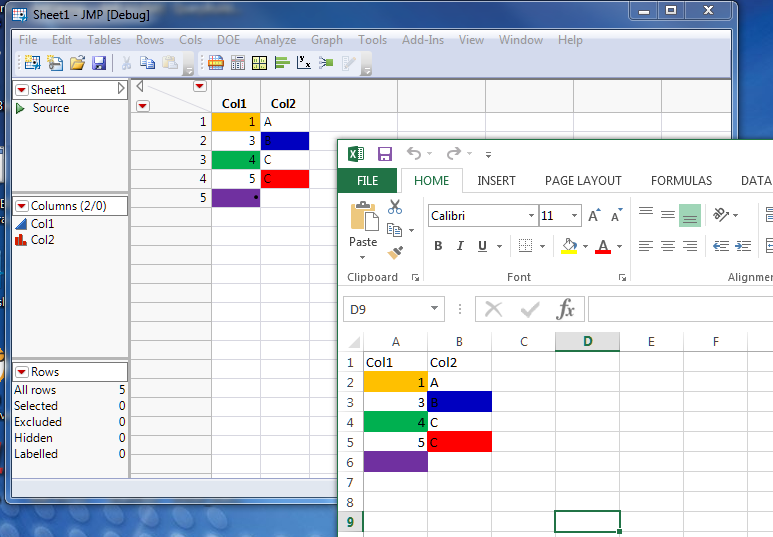
Task: Click the JMP horizontal bar chart icon
Action: pyautogui.click(x=281, y=63)
